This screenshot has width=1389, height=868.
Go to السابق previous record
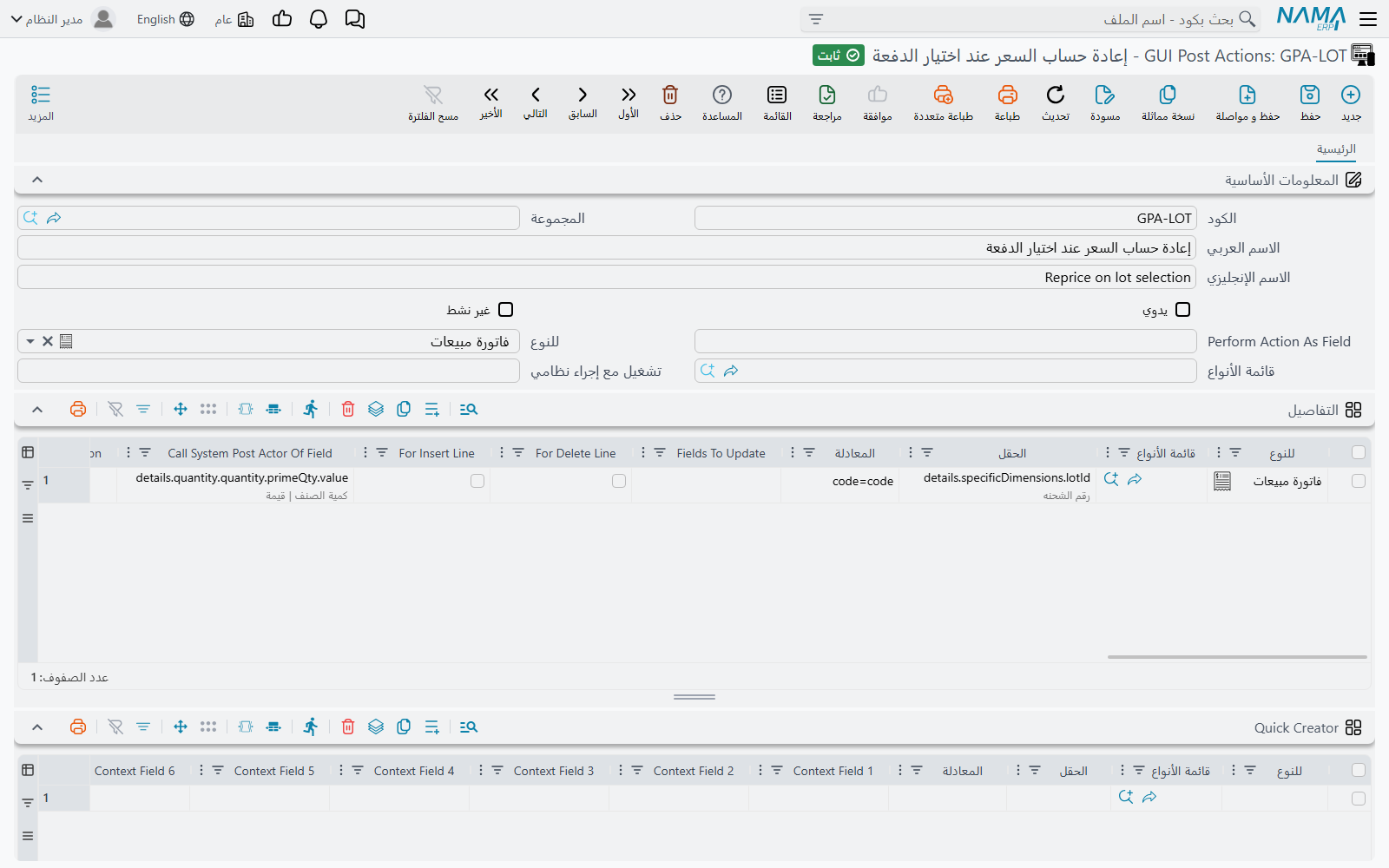click(x=583, y=95)
